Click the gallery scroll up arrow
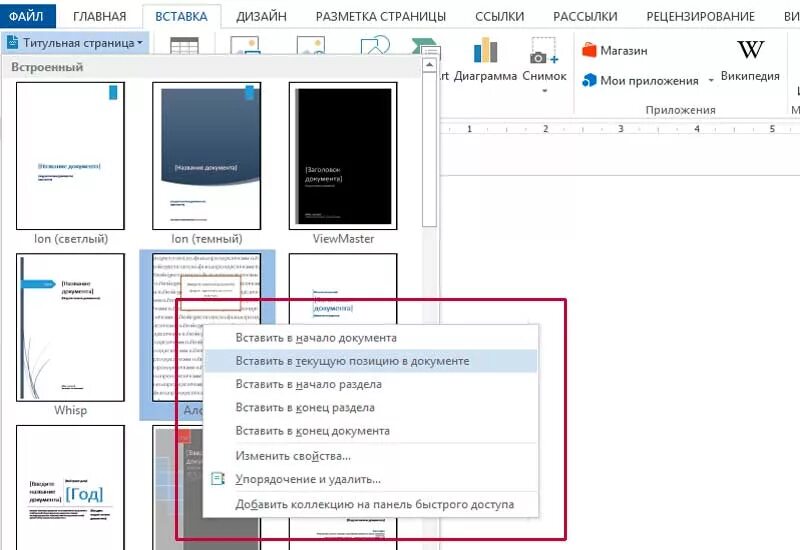Screen dimensions: 800x550 tap(430, 65)
